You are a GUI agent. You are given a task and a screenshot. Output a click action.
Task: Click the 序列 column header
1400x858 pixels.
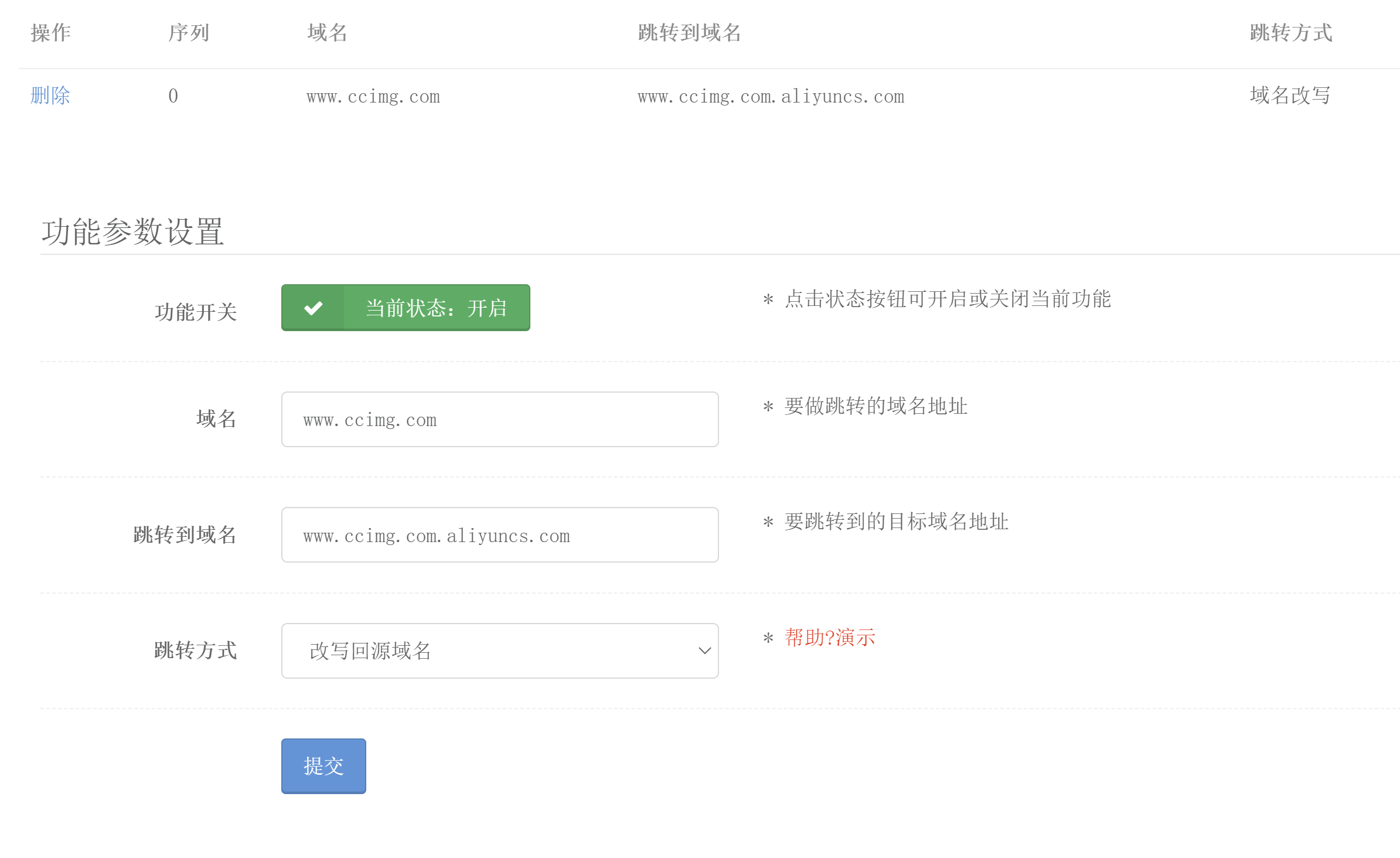189,33
